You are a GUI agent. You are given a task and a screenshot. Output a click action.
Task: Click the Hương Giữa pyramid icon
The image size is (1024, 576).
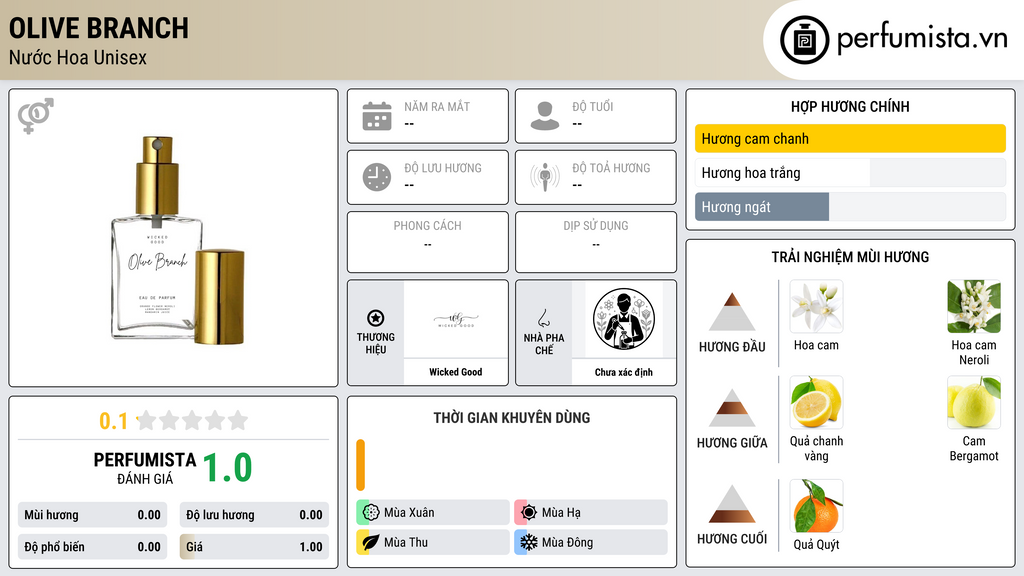pyautogui.click(x=732, y=408)
